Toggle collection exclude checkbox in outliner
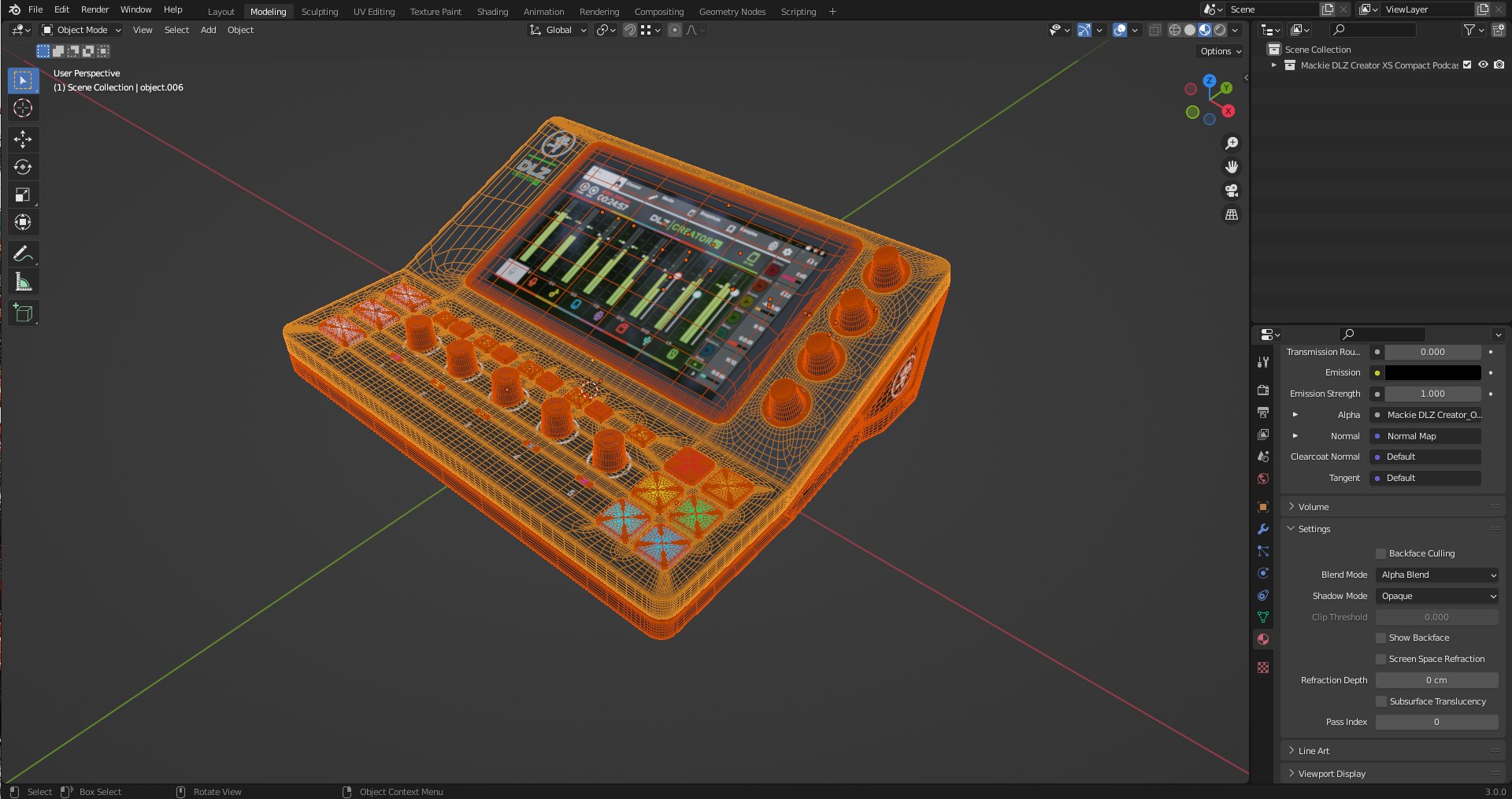This screenshot has width=1512, height=799. pyautogui.click(x=1467, y=65)
